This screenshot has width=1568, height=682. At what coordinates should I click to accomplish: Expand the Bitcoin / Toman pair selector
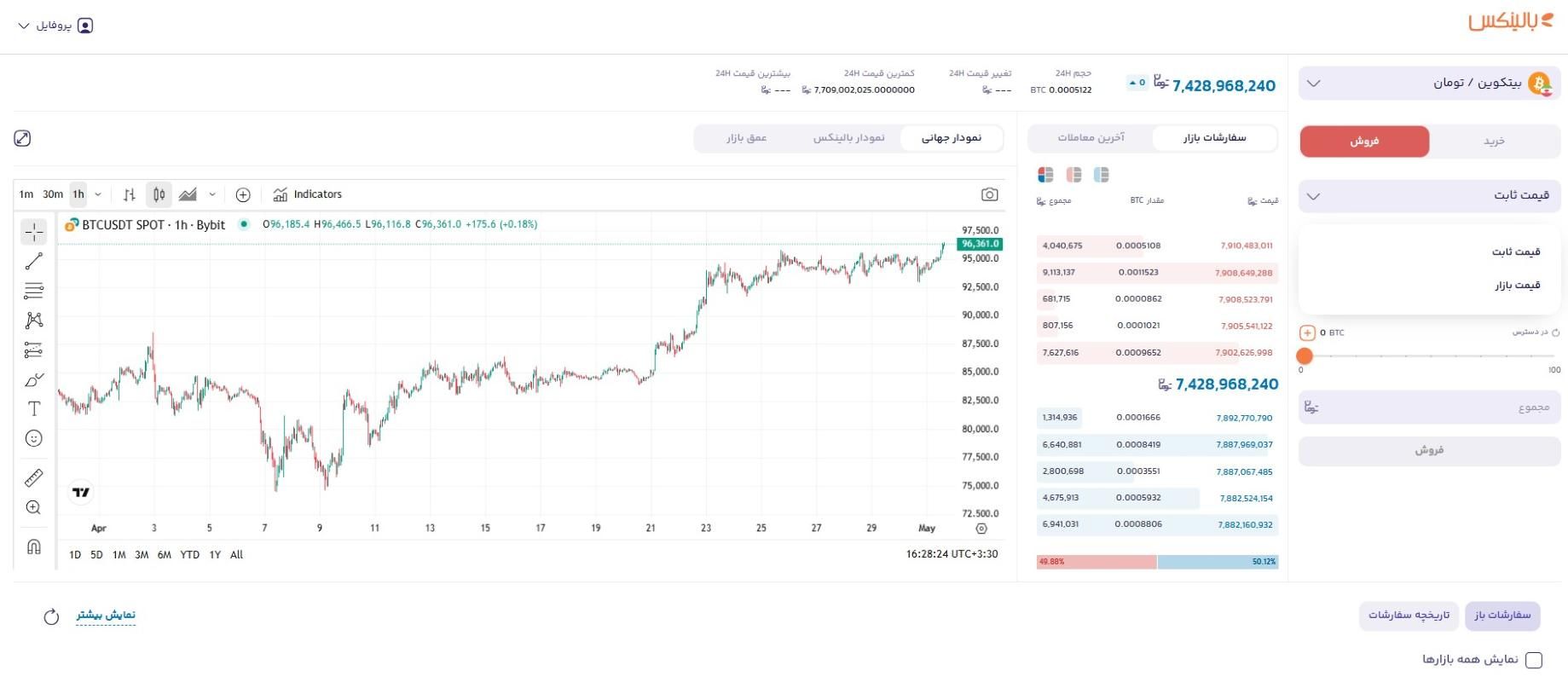tap(1429, 83)
